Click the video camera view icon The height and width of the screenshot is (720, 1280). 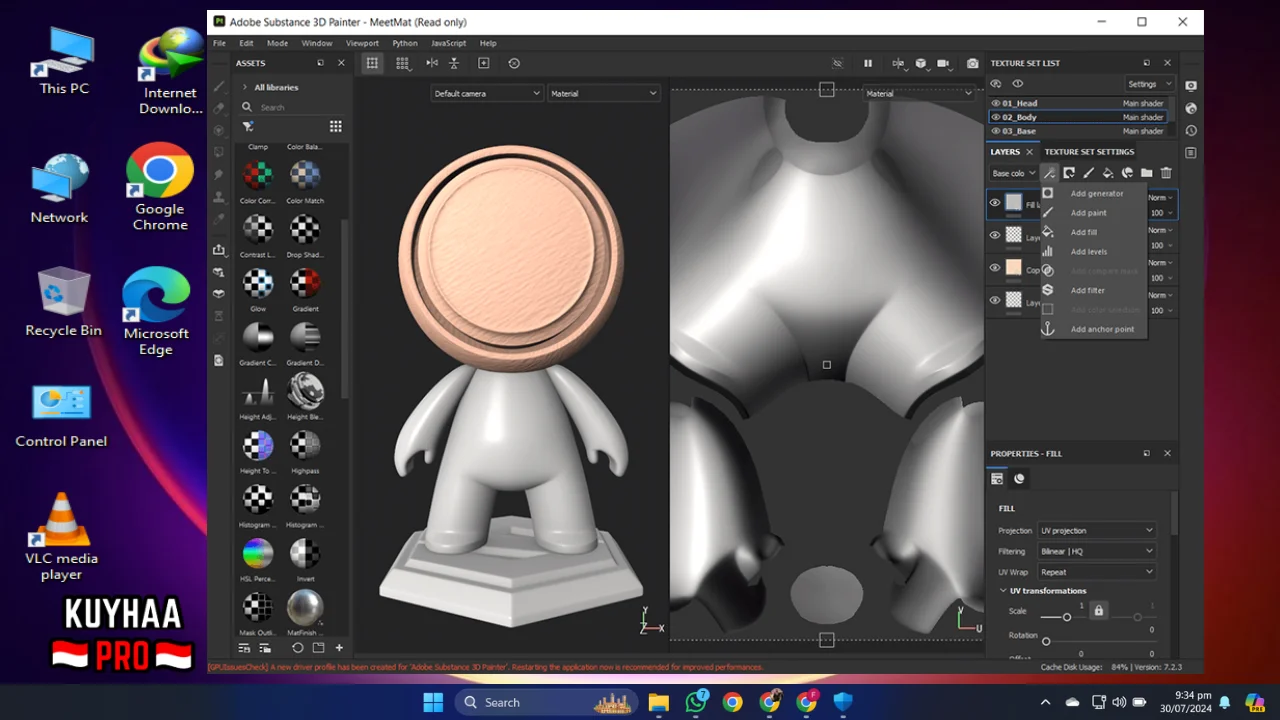[x=943, y=63]
